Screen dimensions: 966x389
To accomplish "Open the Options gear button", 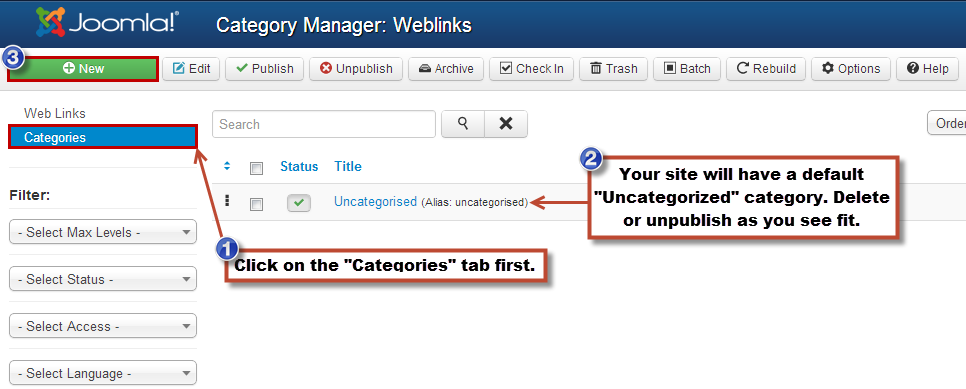I will click(x=851, y=69).
